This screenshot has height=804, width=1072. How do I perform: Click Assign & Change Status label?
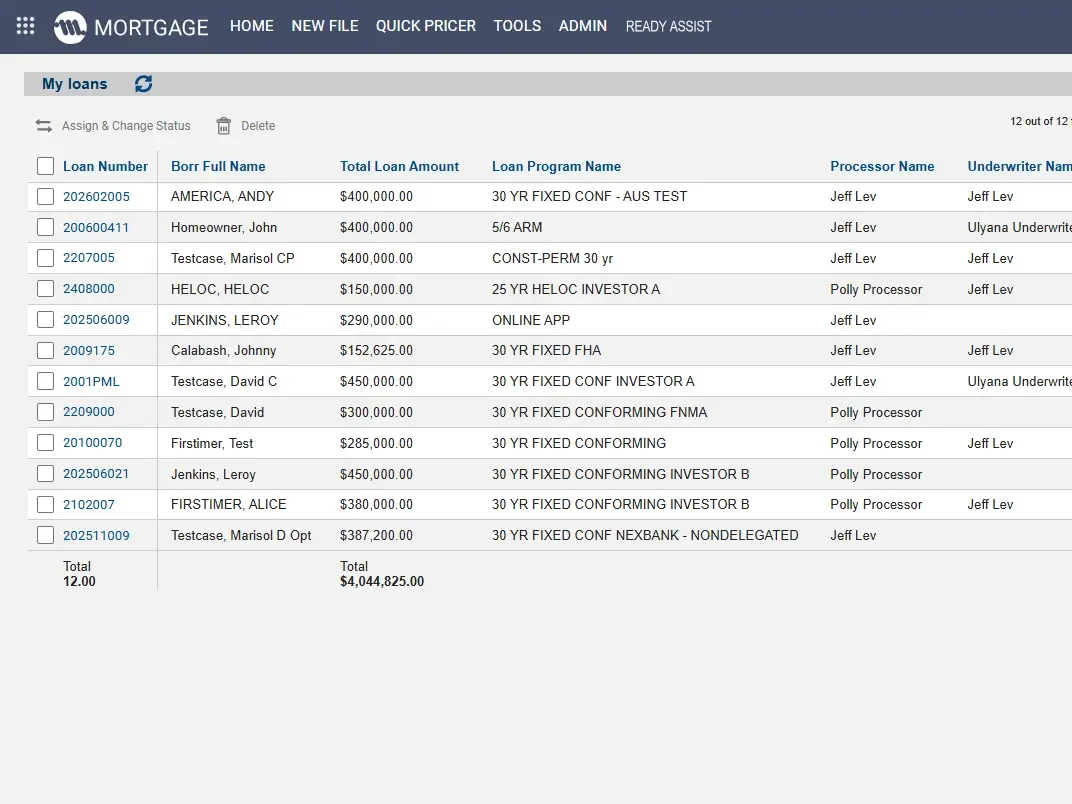tap(126, 126)
